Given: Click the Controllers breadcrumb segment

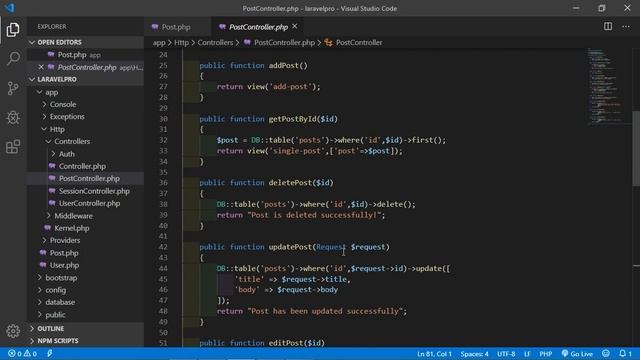Looking at the screenshot, I should pos(215,42).
